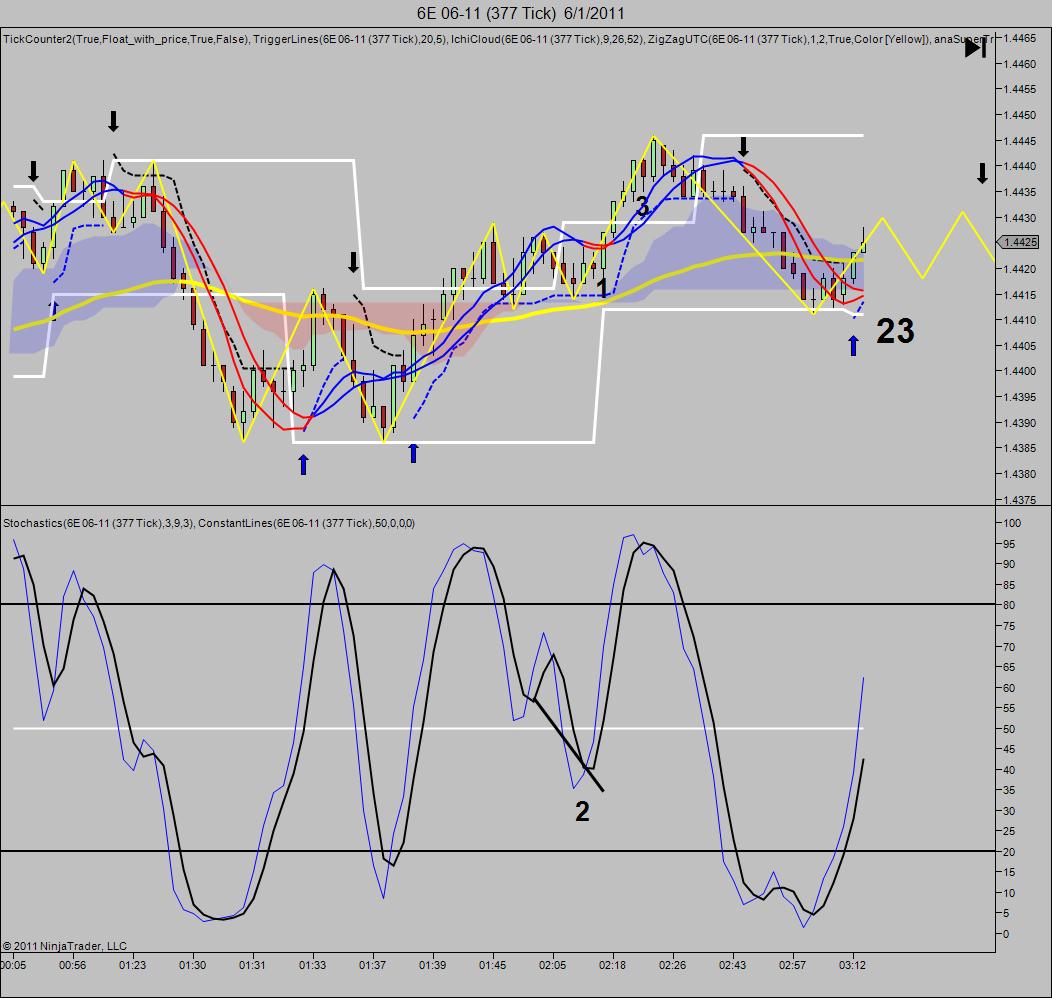Click the Stochastics(6E 06-11 (377 Tick),3,9,3) label
The width and height of the screenshot is (1052, 998).
(x=99, y=523)
